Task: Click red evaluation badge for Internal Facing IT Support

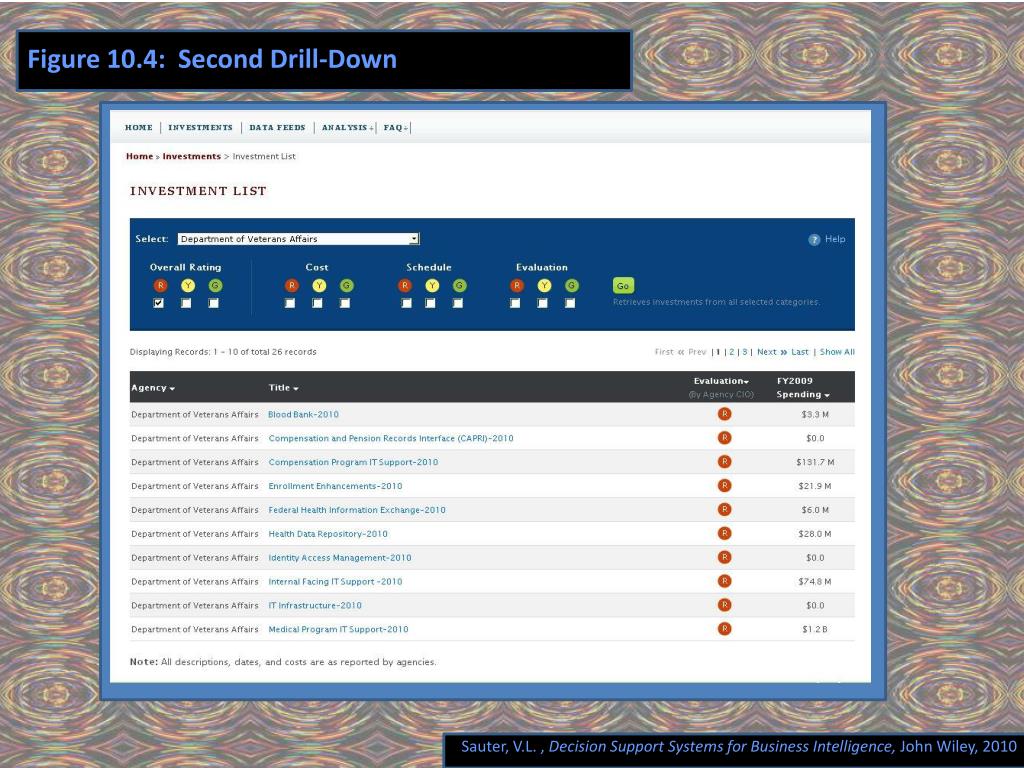Action: point(724,581)
